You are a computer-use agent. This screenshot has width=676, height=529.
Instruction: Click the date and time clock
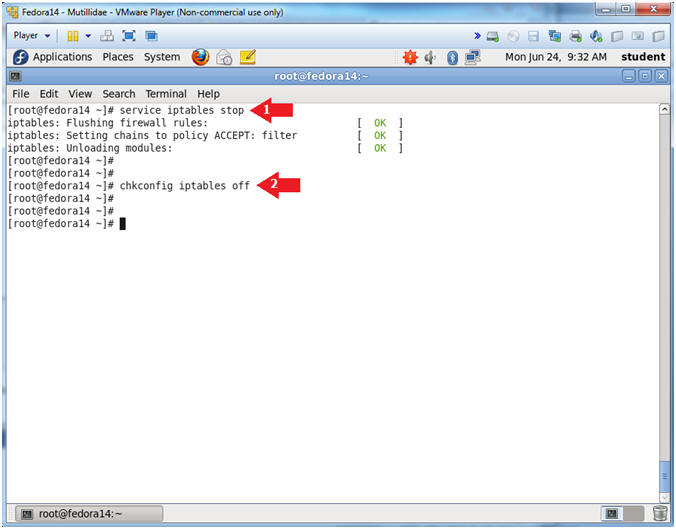click(556, 57)
